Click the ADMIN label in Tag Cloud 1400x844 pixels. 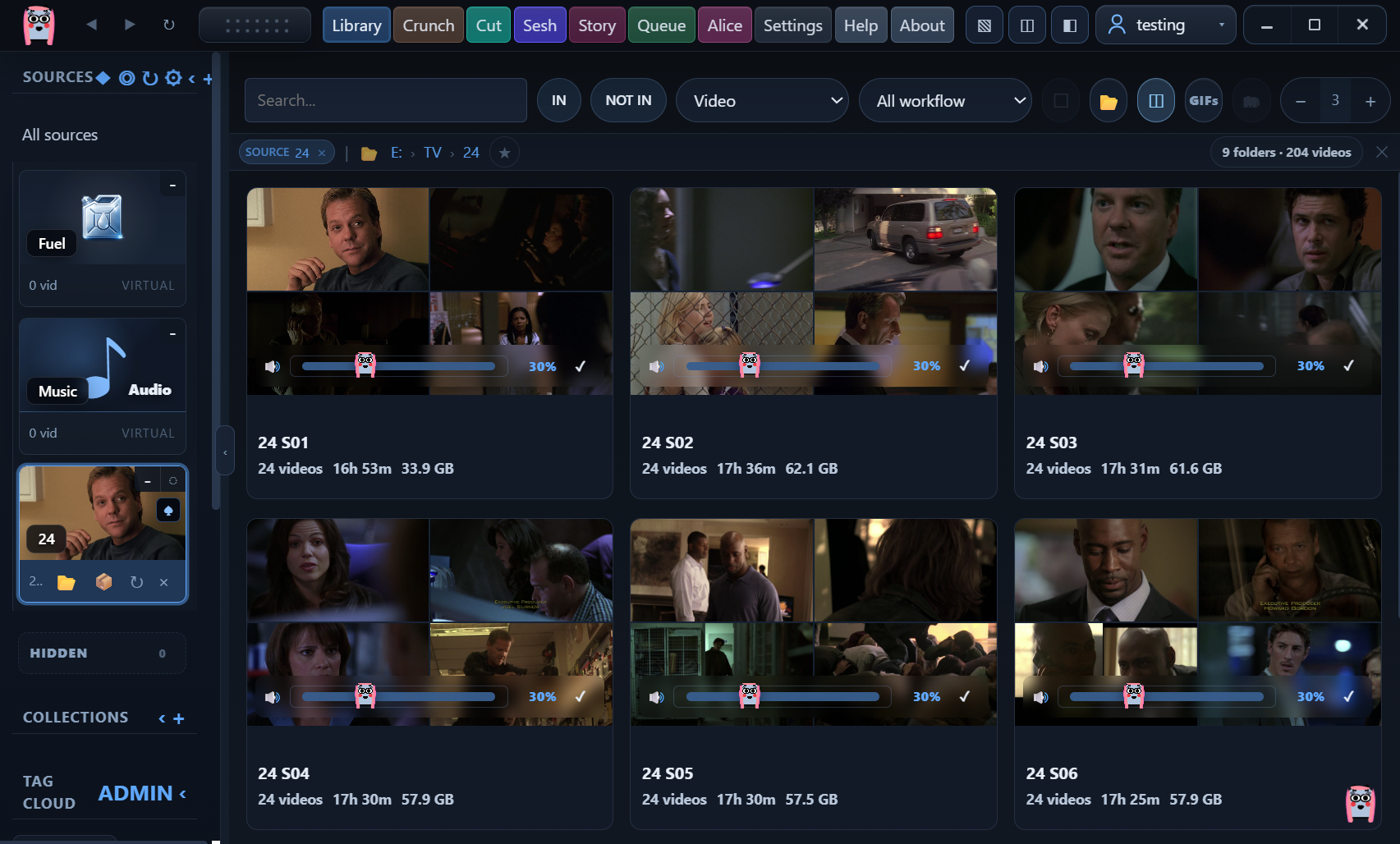(135, 793)
